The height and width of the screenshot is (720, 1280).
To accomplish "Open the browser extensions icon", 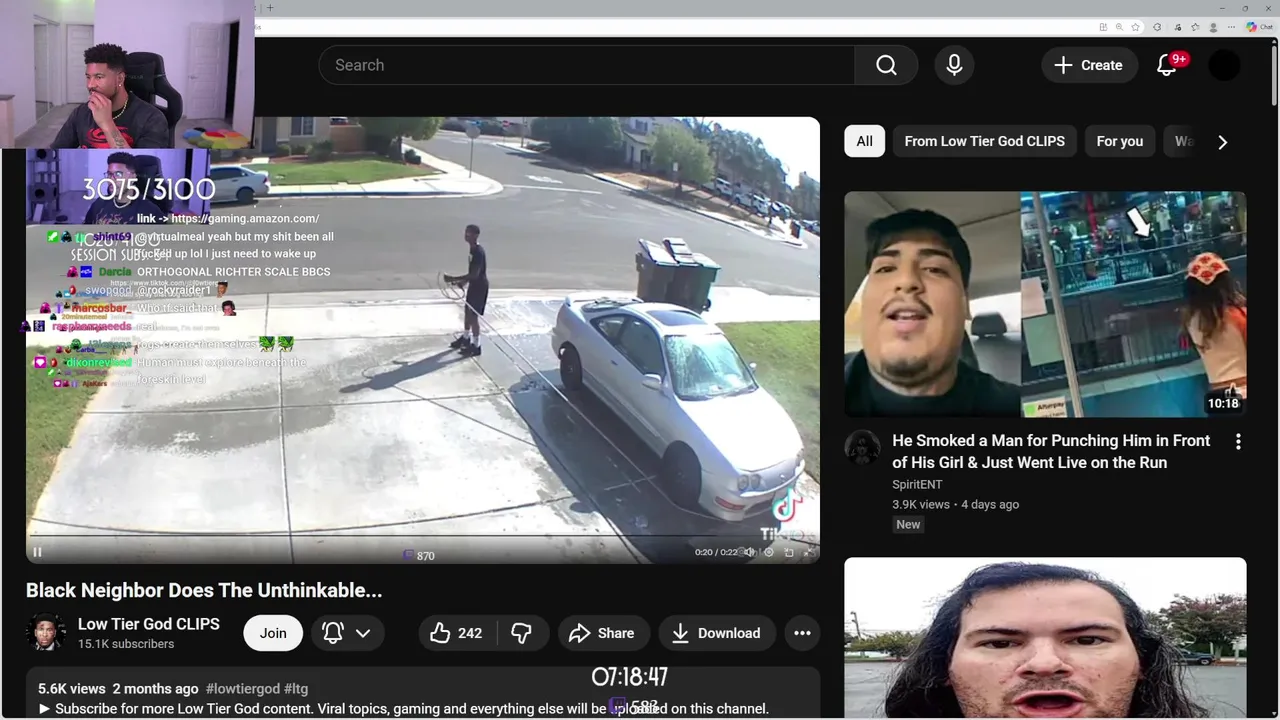I will pos(1157,27).
